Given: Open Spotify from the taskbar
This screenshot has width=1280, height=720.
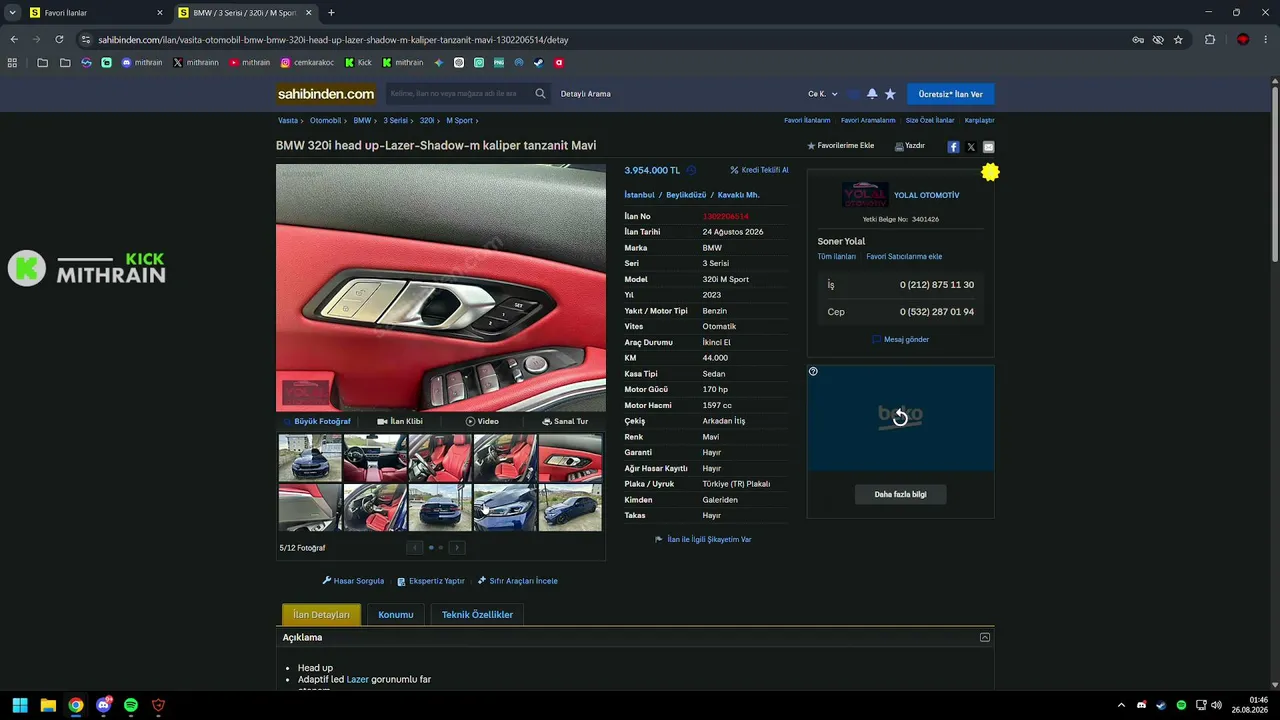Looking at the screenshot, I should point(131,705).
